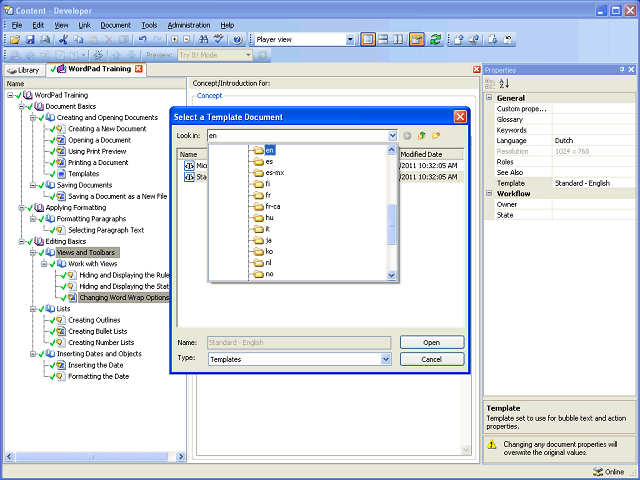Sort properties alphabetically with A-Z icon
Screen dimensions: 640x480
pos(503,83)
